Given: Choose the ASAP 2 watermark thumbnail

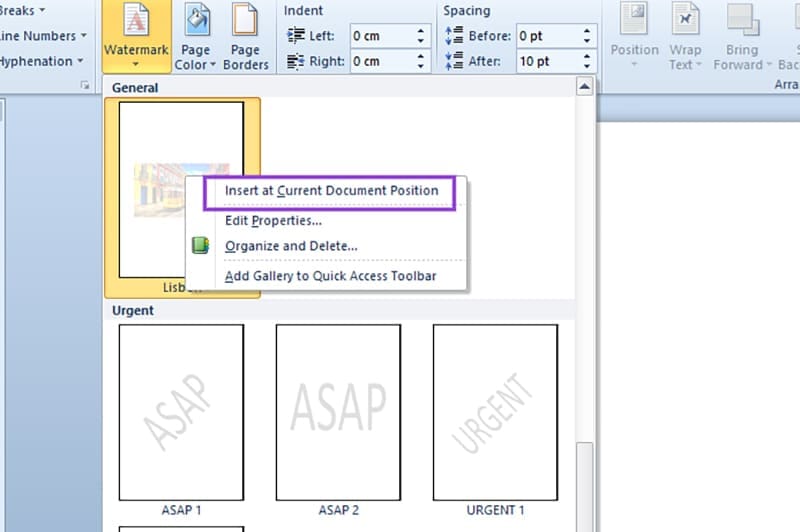Looking at the screenshot, I should [x=338, y=412].
